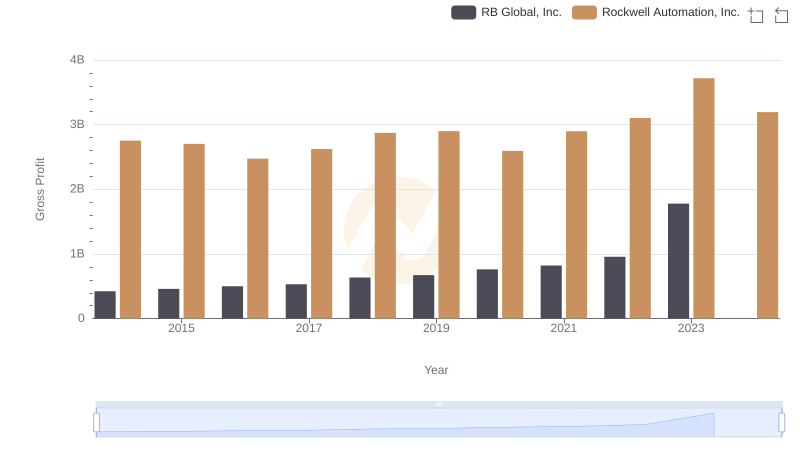Click the 2015 x-axis label

pos(181,328)
